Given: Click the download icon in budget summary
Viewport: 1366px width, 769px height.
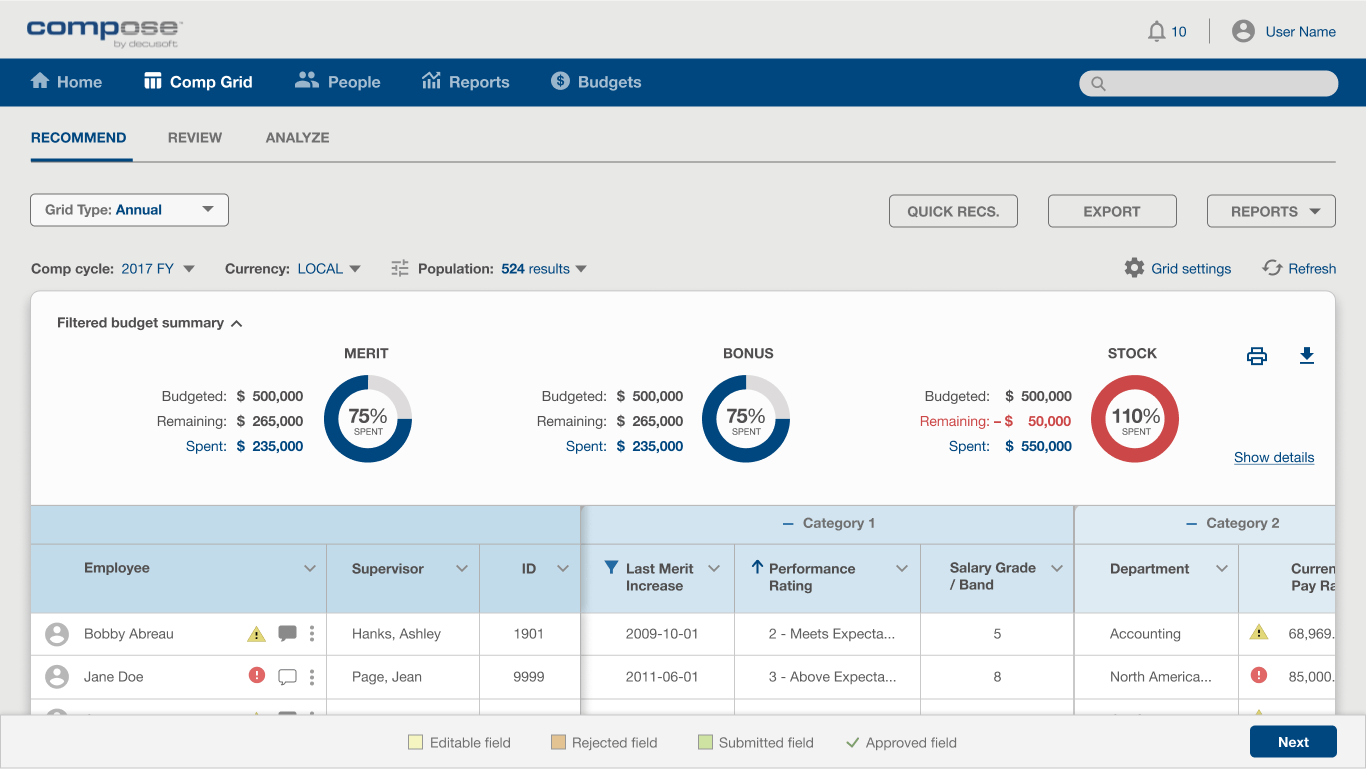Looking at the screenshot, I should click(1307, 356).
